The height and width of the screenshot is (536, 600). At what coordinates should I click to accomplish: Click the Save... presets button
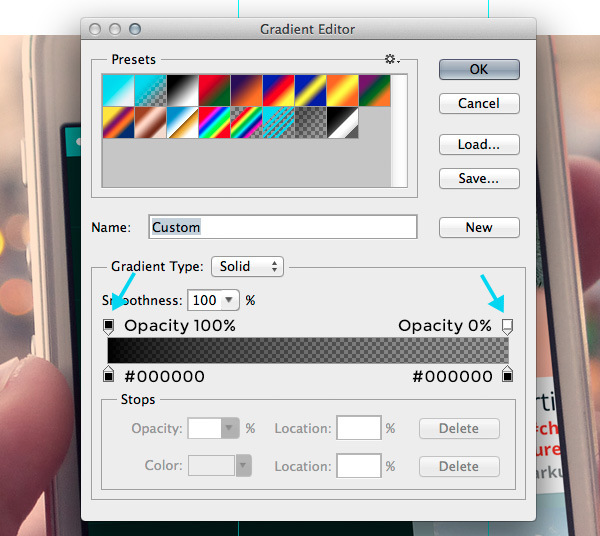479,178
